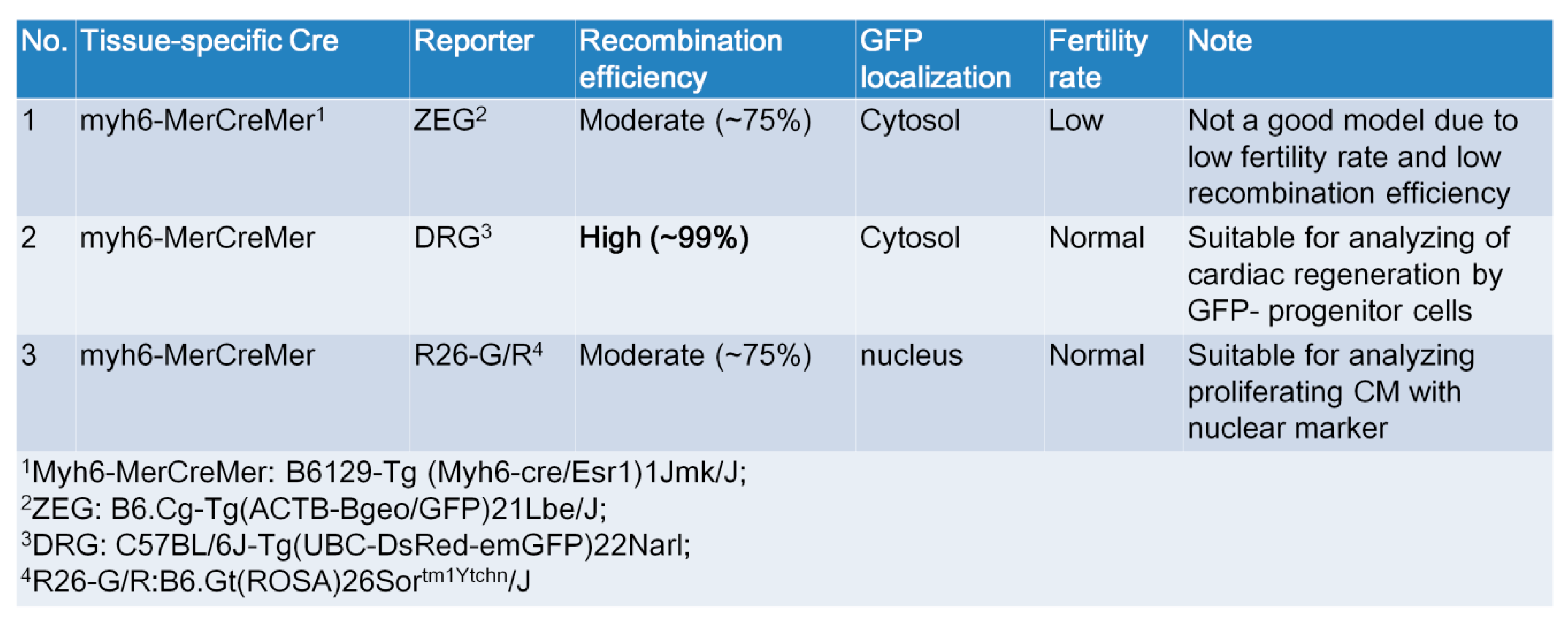The width and height of the screenshot is (1568, 630).
Task: Click the "Fertility rate" column header
Action: click(1097, 59)
